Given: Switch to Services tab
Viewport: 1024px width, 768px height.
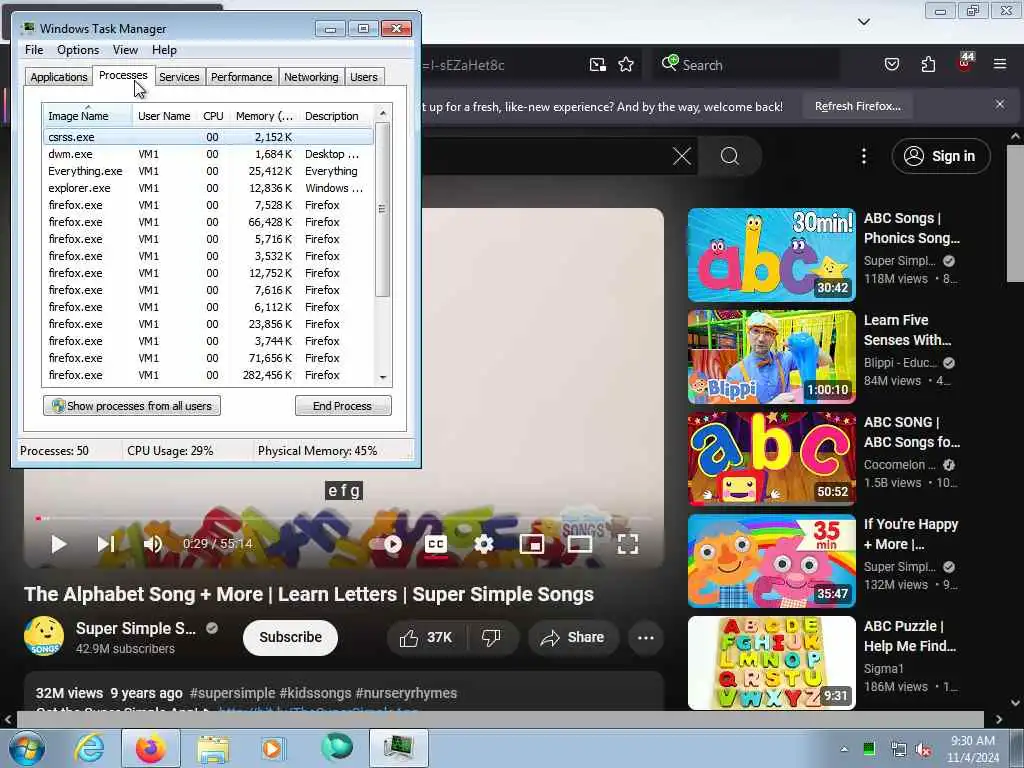Looking at the screenshot, I should [179, 77].
